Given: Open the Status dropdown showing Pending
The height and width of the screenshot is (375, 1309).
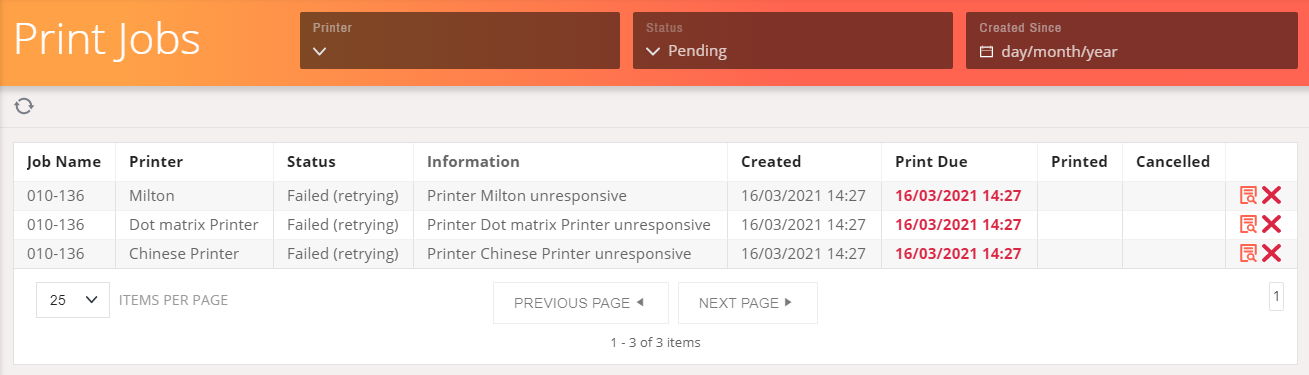Looking at the screenshot, I should tap(792, 40).
